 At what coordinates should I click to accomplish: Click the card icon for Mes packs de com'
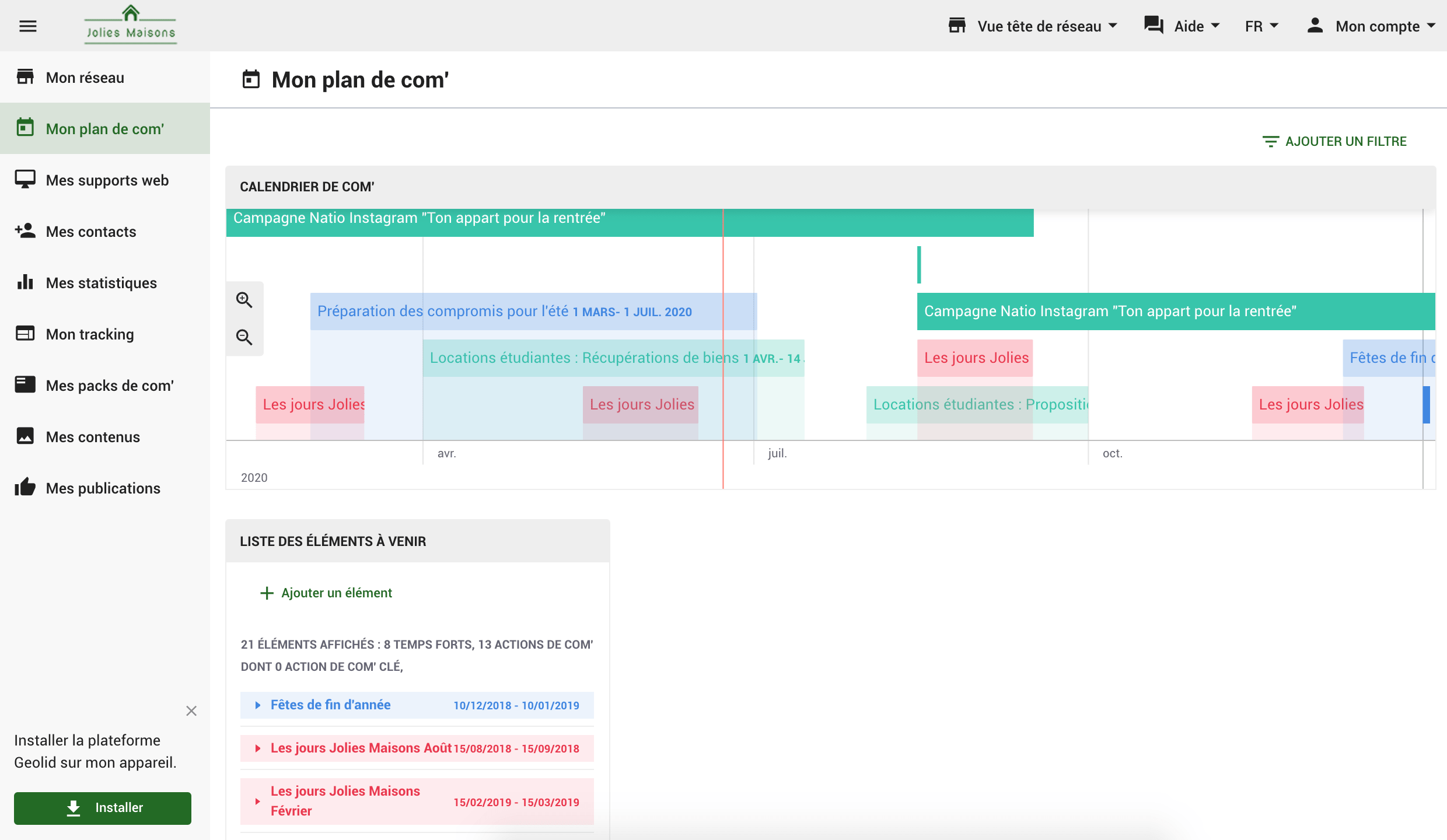(x=25, y=385)
